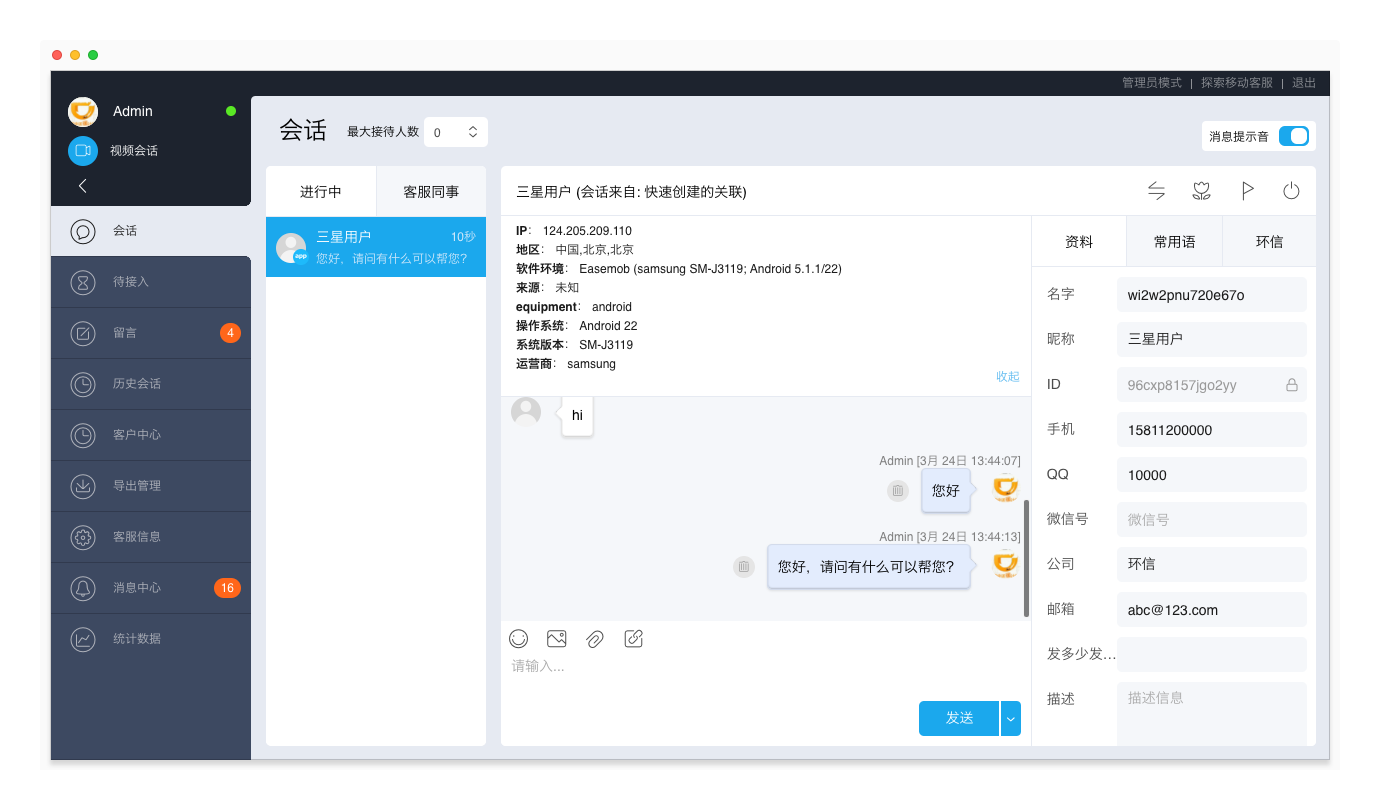Click the paperclip attach file icon
1380x810 pixels.
(595, 638)
